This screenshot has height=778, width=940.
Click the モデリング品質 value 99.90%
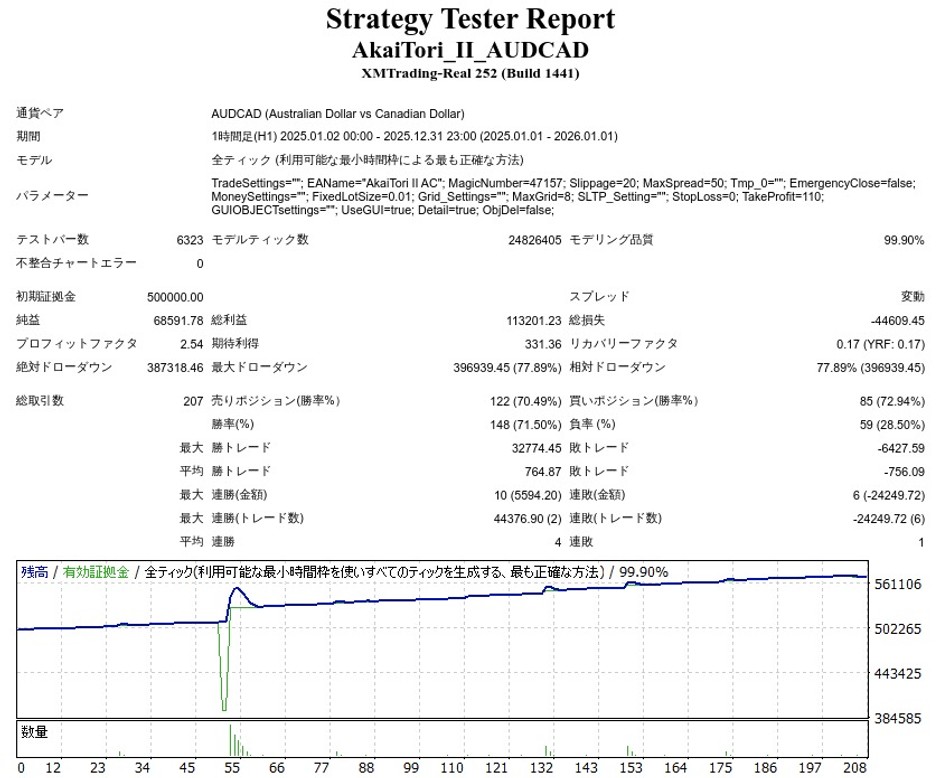click(904, 240)
